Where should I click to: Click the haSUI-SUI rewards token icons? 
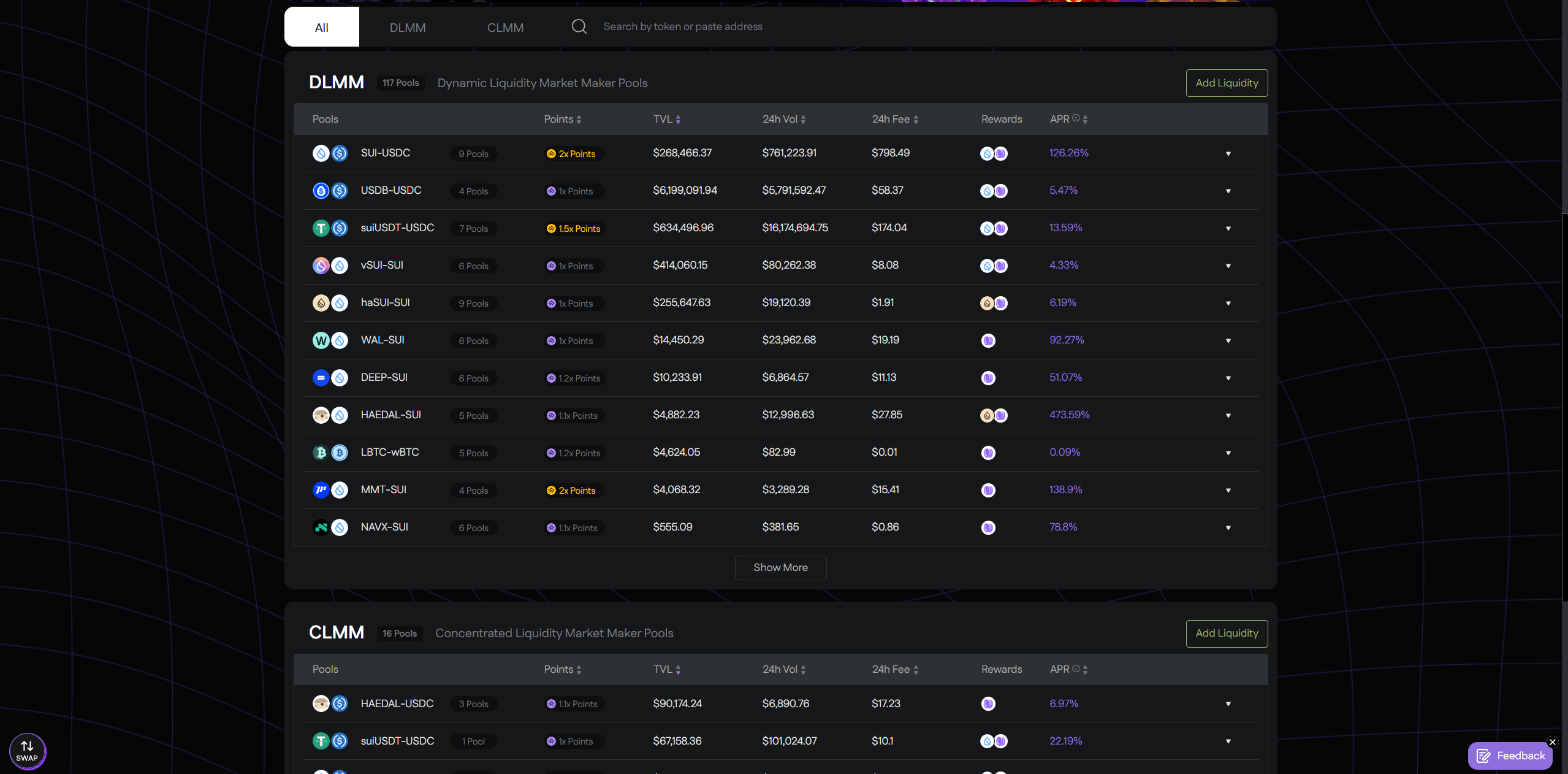(x=994, y=303)
